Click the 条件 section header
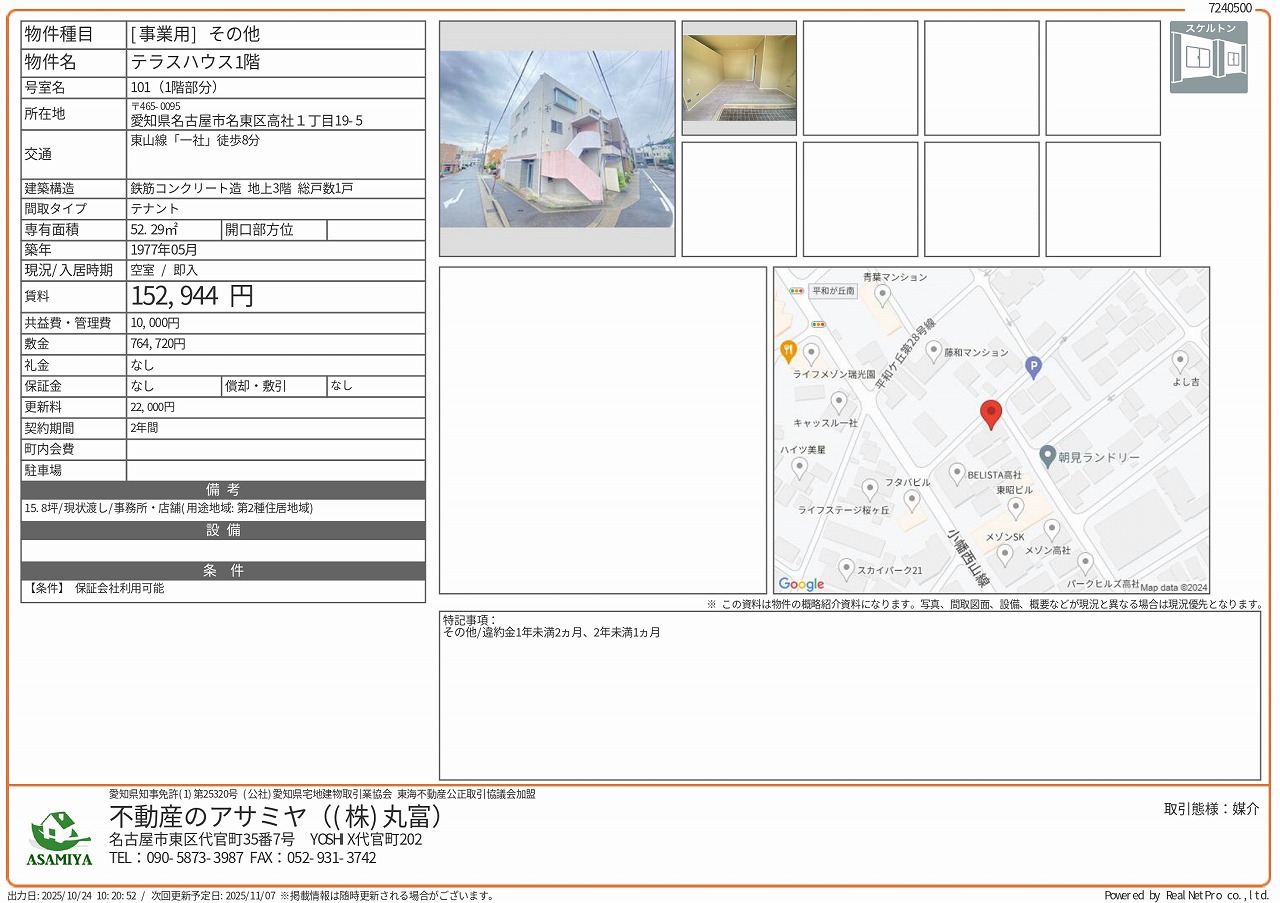The height and width of the screenshot is (903, 1280). coord(223,571)
